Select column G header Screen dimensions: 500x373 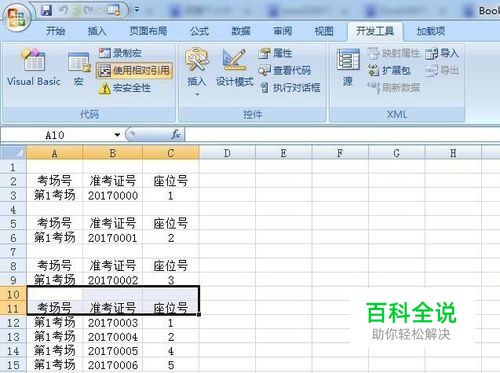[397, 153]
